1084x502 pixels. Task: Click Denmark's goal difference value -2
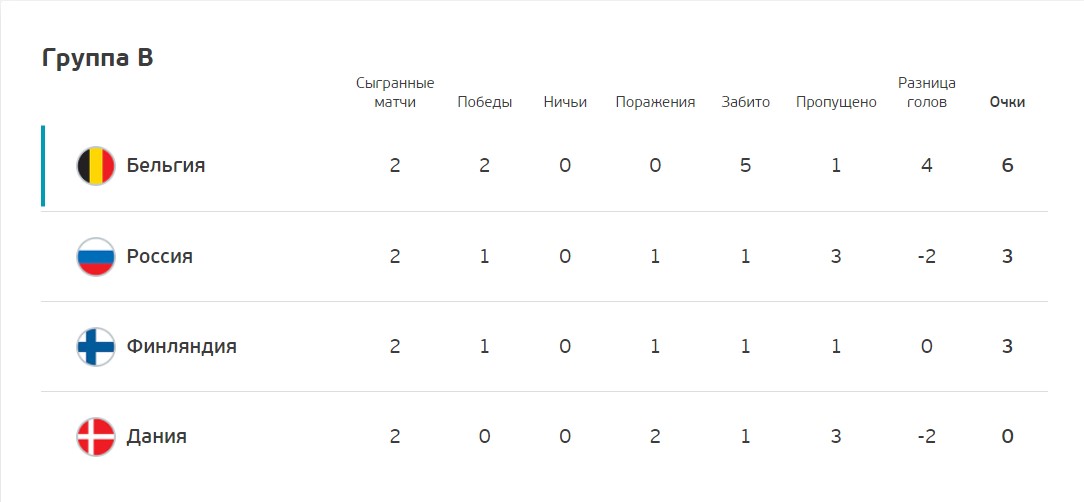click(x=927, y=436)
